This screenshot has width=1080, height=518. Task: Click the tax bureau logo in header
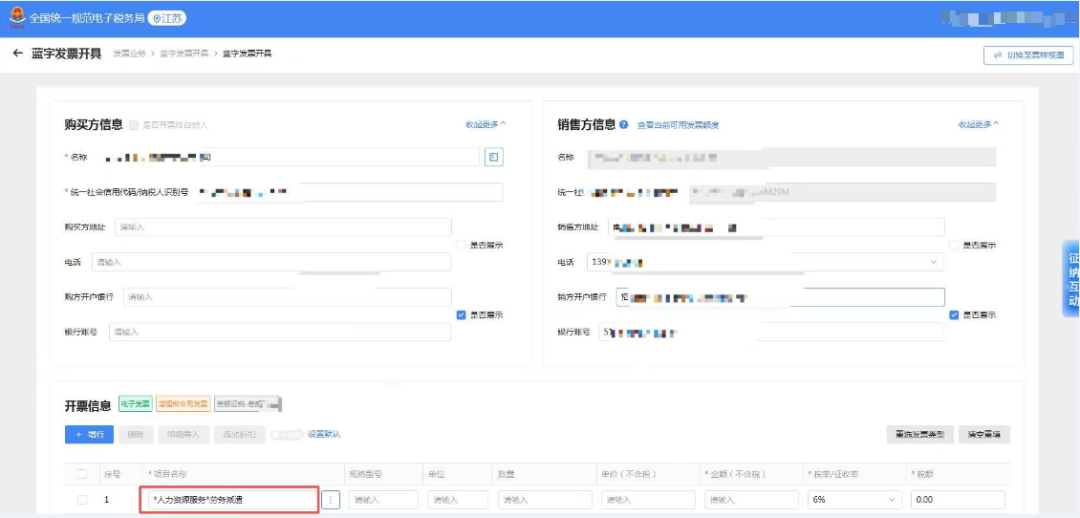(16, 18)
